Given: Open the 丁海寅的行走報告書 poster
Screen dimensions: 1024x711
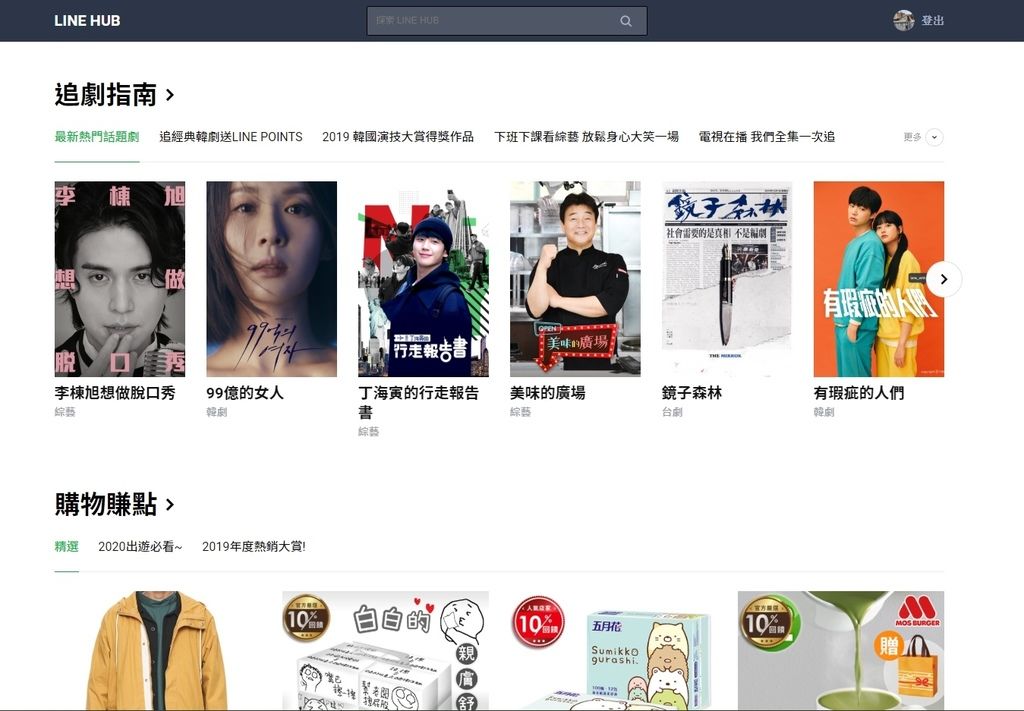Looking at the screenshot, I should [423, 279].
